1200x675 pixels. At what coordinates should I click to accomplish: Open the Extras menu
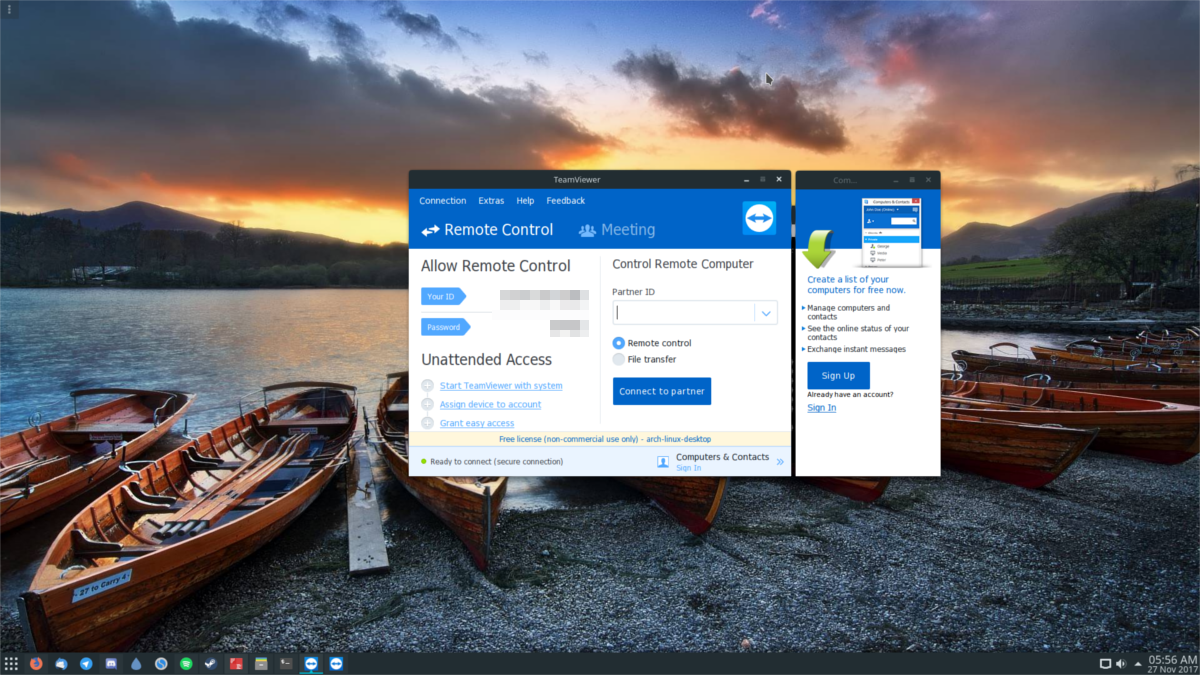pyautogui.click(x=491, y=201)
